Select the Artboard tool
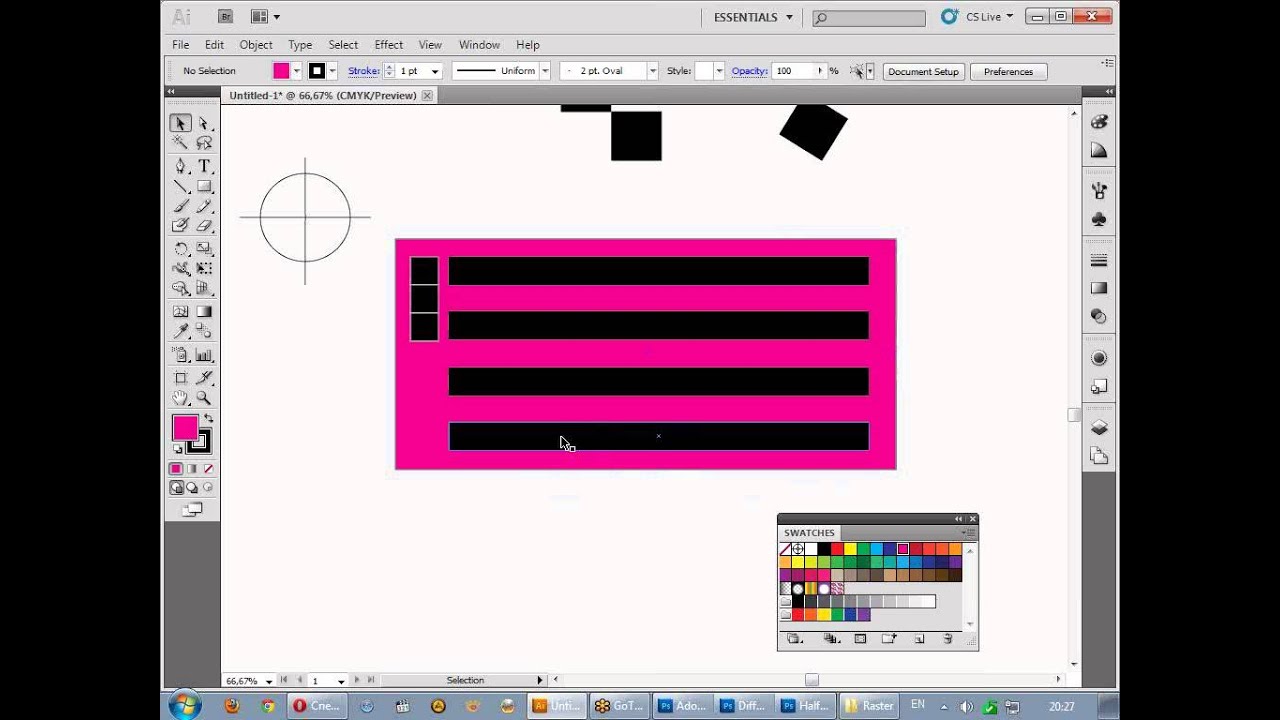Viewport: 1280px width, 720px height. (x=181, y=378)
